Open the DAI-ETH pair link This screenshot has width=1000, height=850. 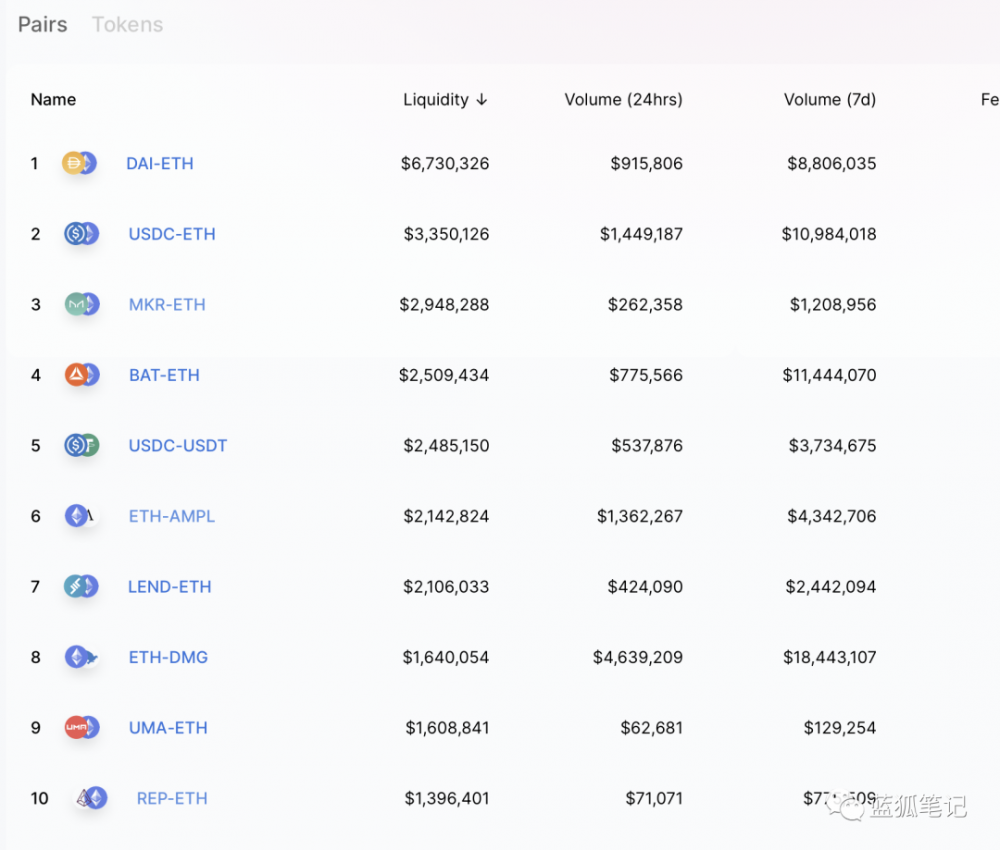pyautogui.click(x=160, y=163)
